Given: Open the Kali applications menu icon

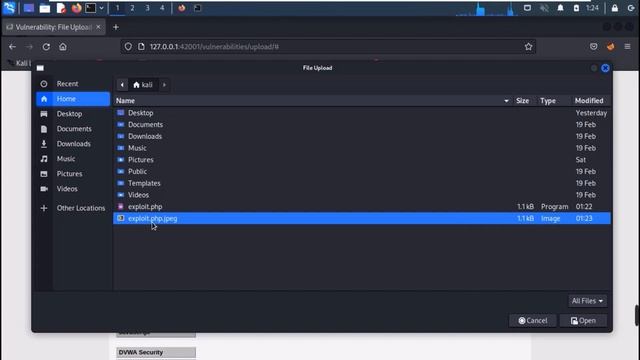Looking at the screenshot, I should pyautogui.click(x=9, y=8).
